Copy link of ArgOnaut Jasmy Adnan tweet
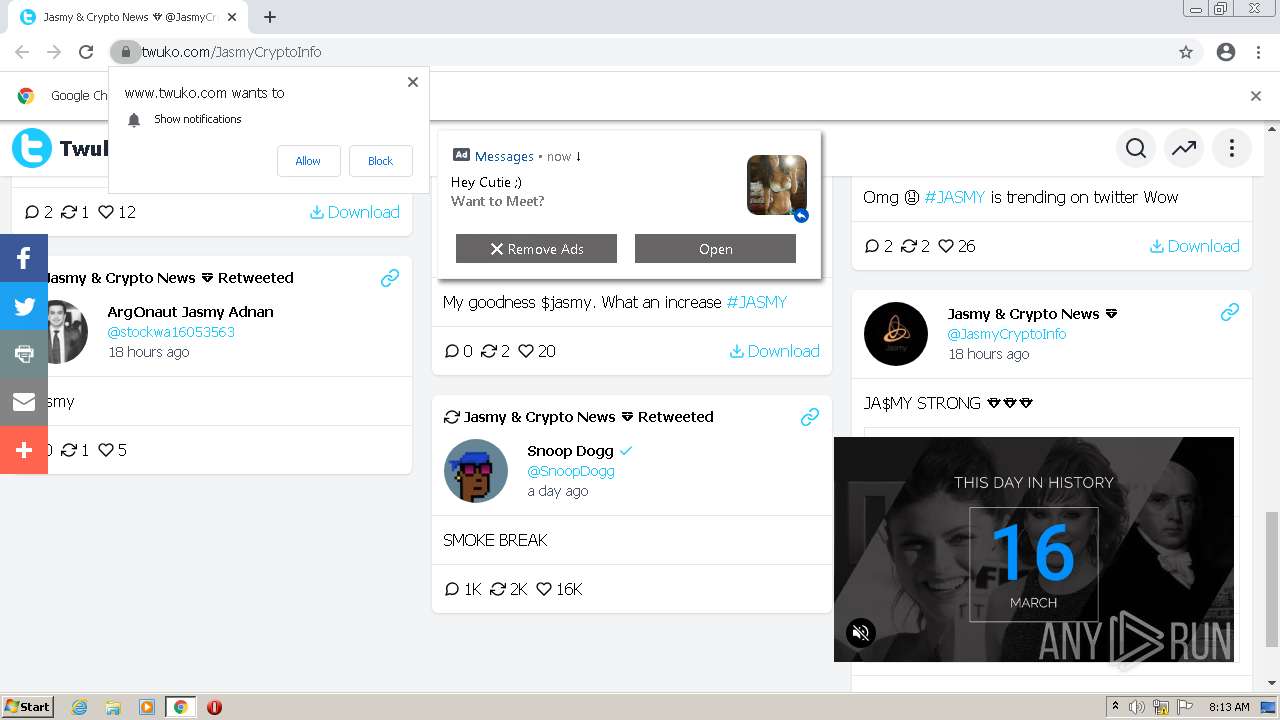 390,278
